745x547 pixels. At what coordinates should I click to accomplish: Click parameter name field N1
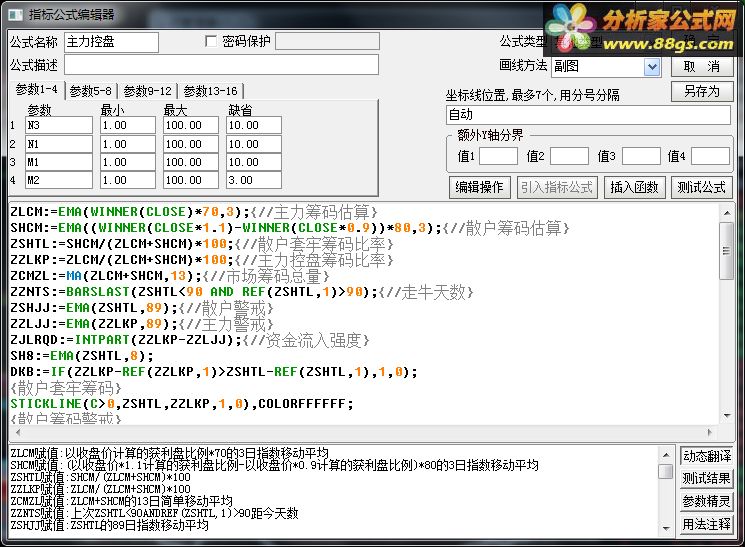(59, 144)
